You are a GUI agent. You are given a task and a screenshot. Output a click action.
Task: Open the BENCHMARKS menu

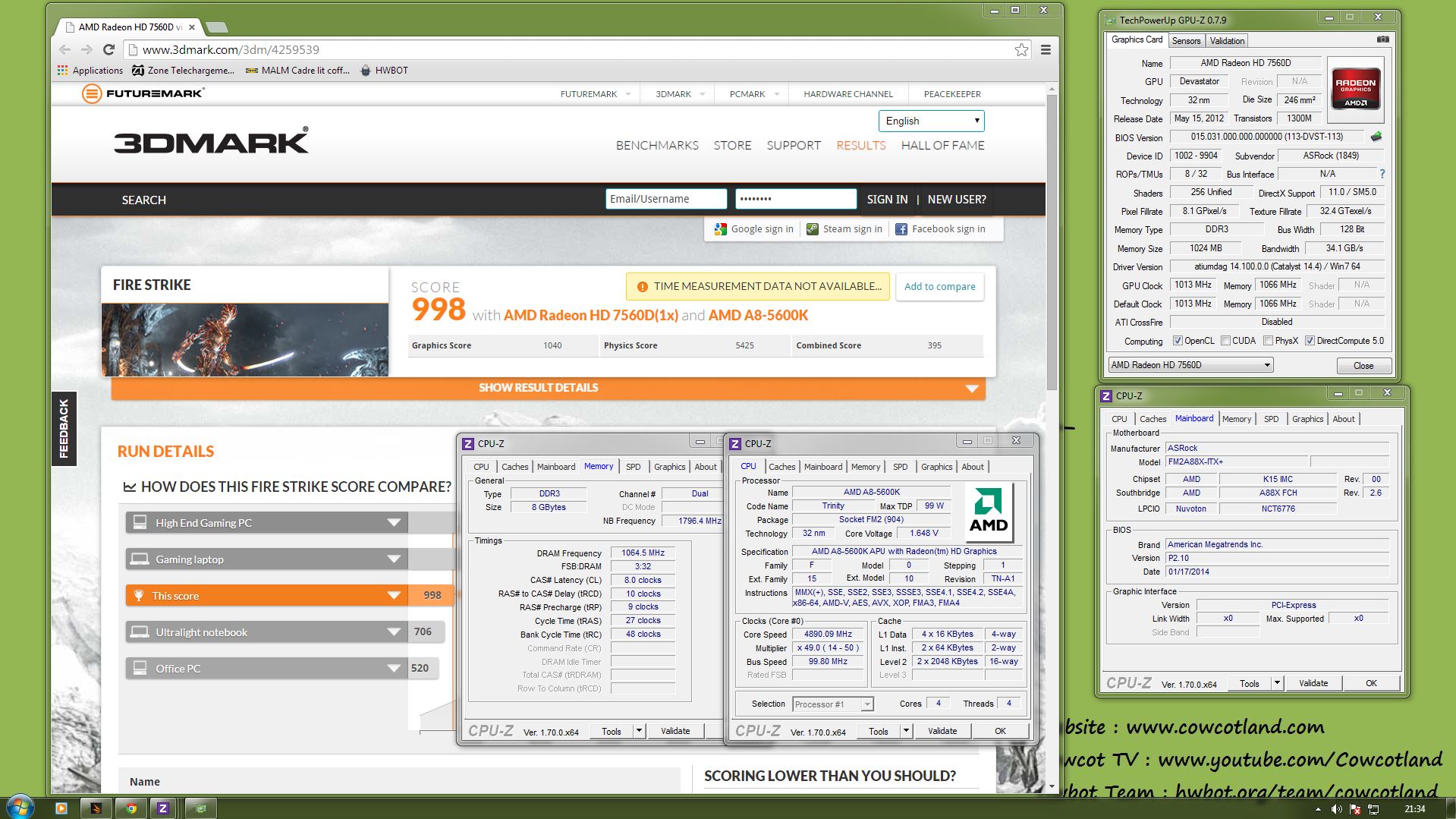[657, 145]
